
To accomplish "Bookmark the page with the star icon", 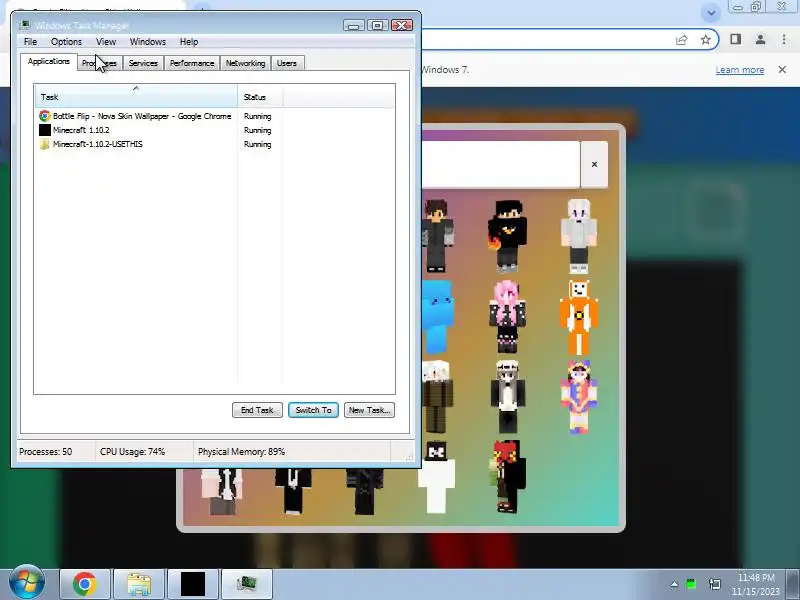I will (706, 39).
